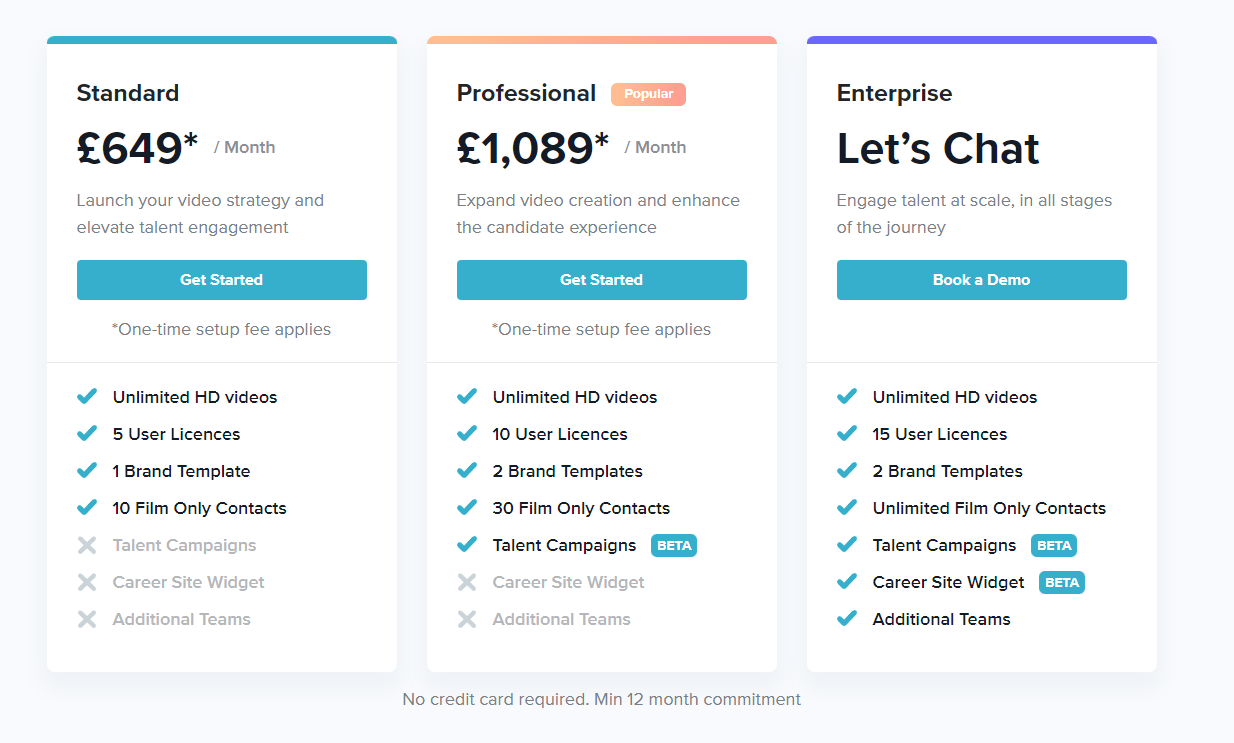Click checkmark beside Unlimited Film Only Contacts

point(847,508)
